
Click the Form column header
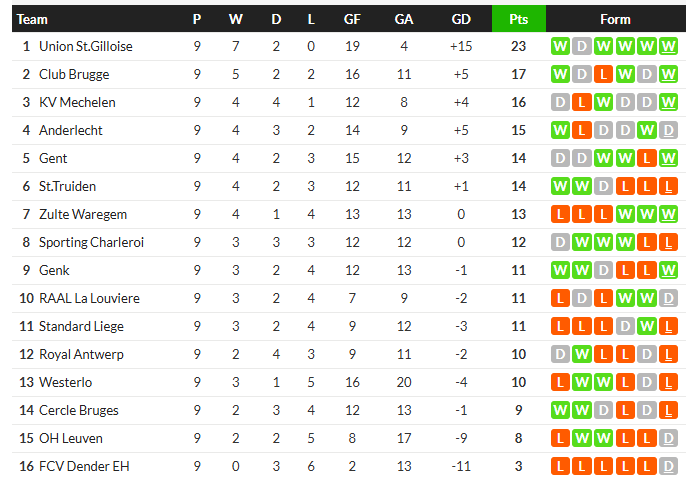click(615, 19)
